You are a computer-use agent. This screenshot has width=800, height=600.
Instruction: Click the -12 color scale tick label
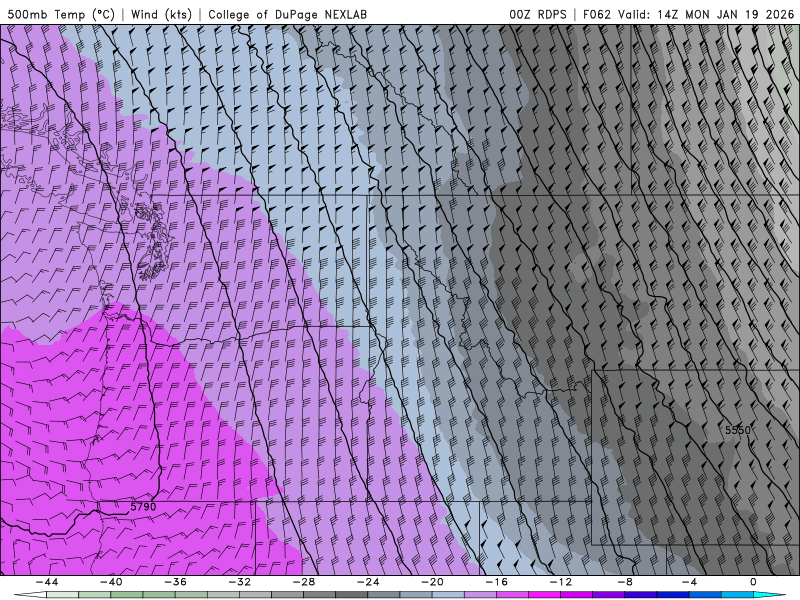(x=561, y=582)
